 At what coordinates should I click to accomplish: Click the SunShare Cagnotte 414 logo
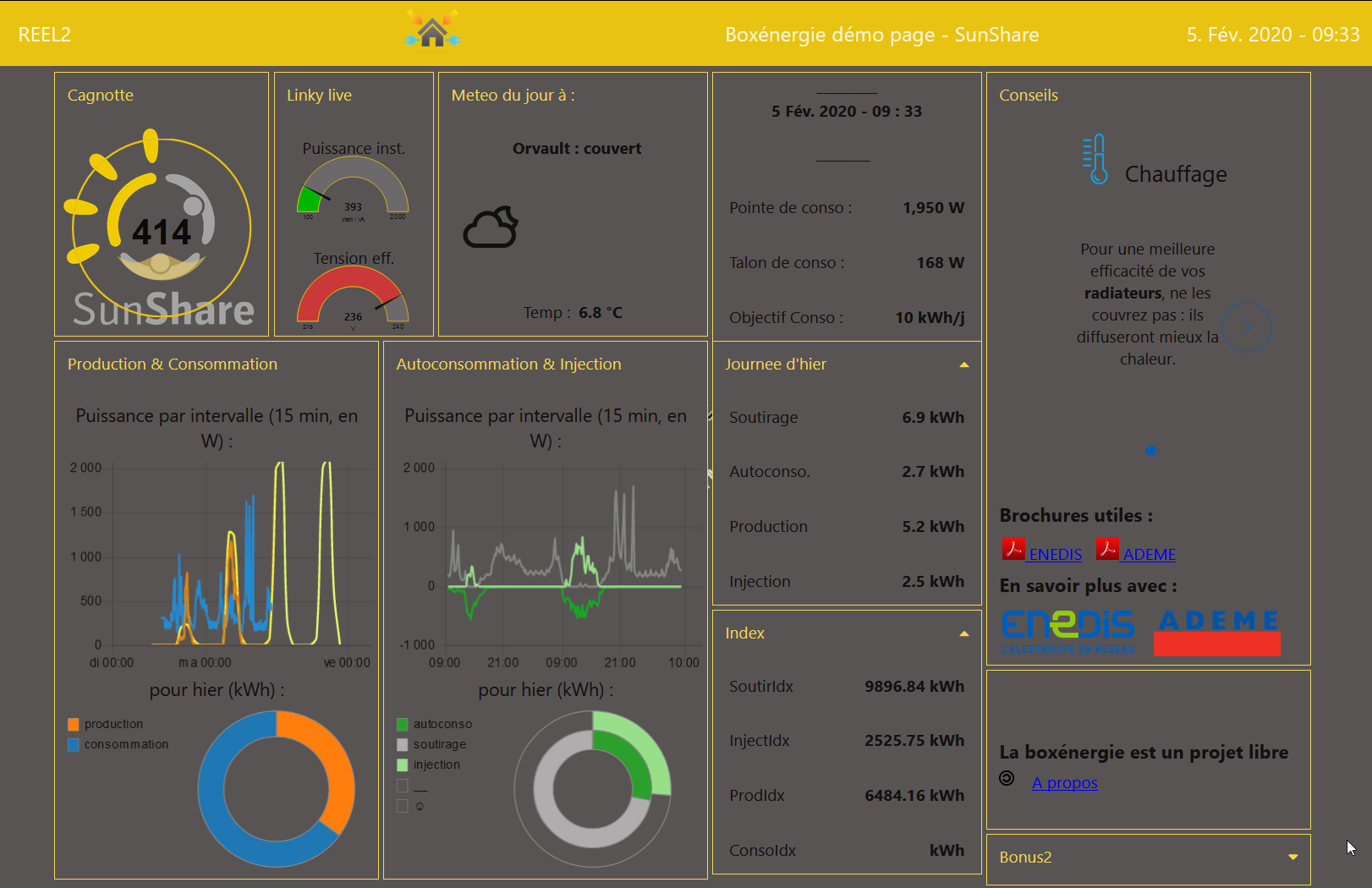coord(161,228)
